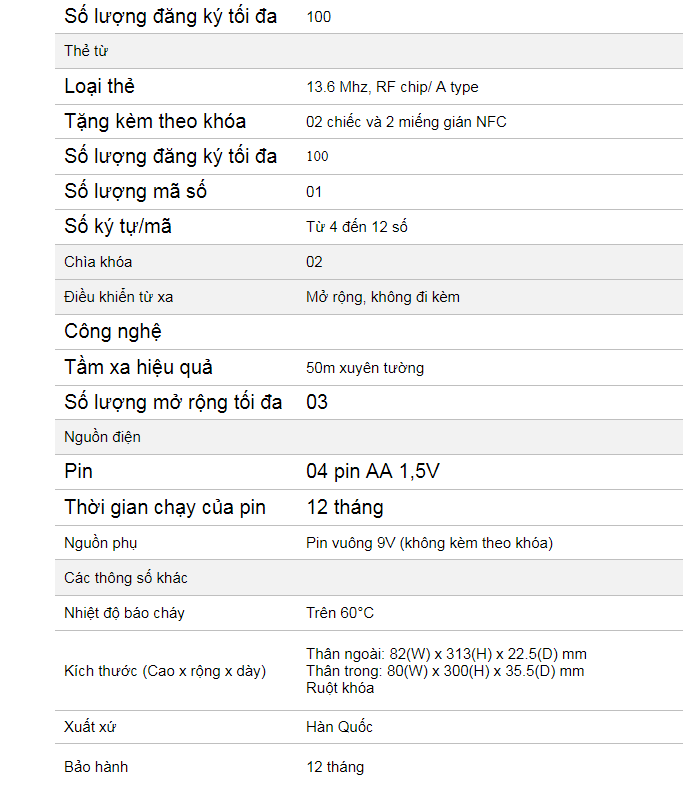Viewport: 684px width, 801px height.
Task: Select the 'Pin' row label
Action: (78, 471)
